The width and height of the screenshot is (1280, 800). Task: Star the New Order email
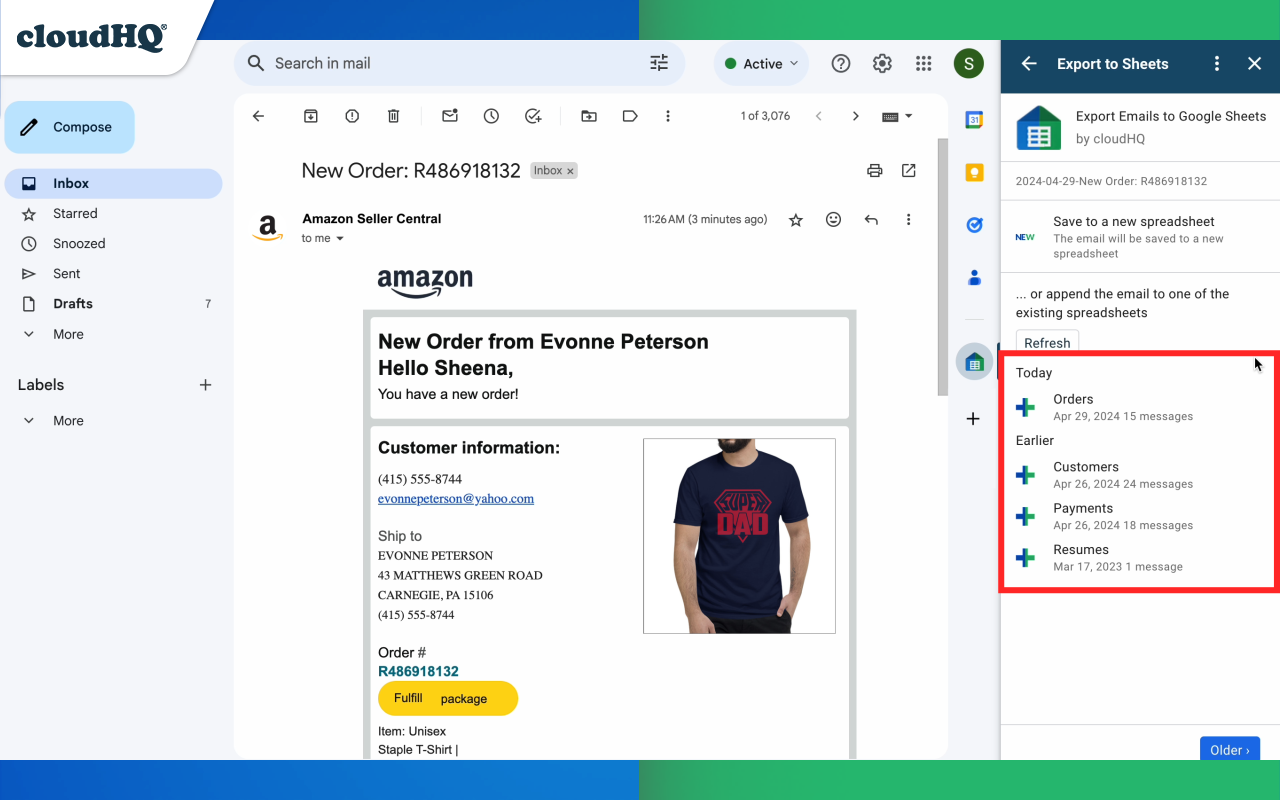coord(795,219)
